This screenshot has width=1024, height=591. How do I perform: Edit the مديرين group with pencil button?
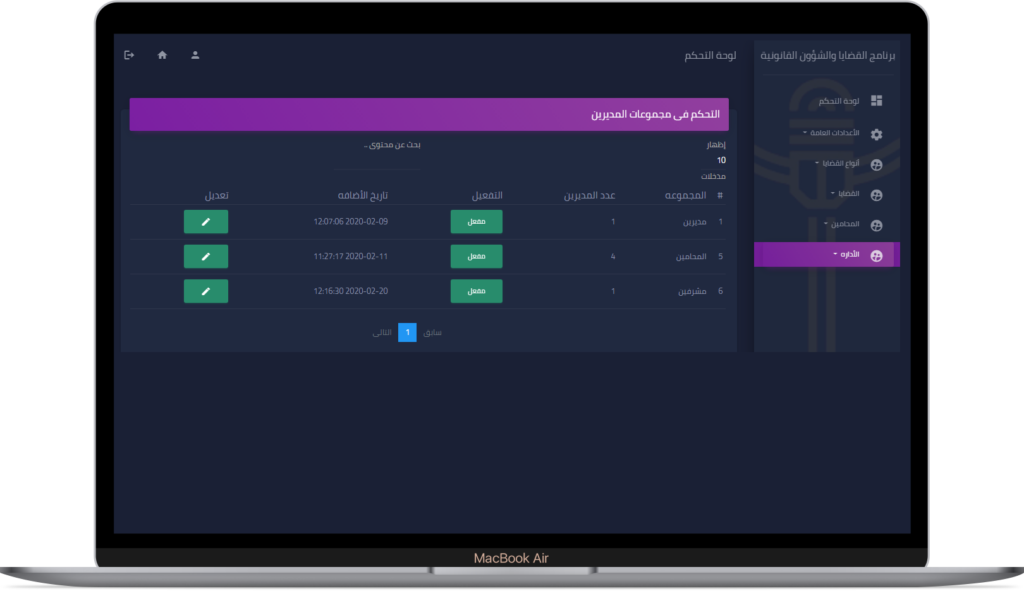point(206,222)
